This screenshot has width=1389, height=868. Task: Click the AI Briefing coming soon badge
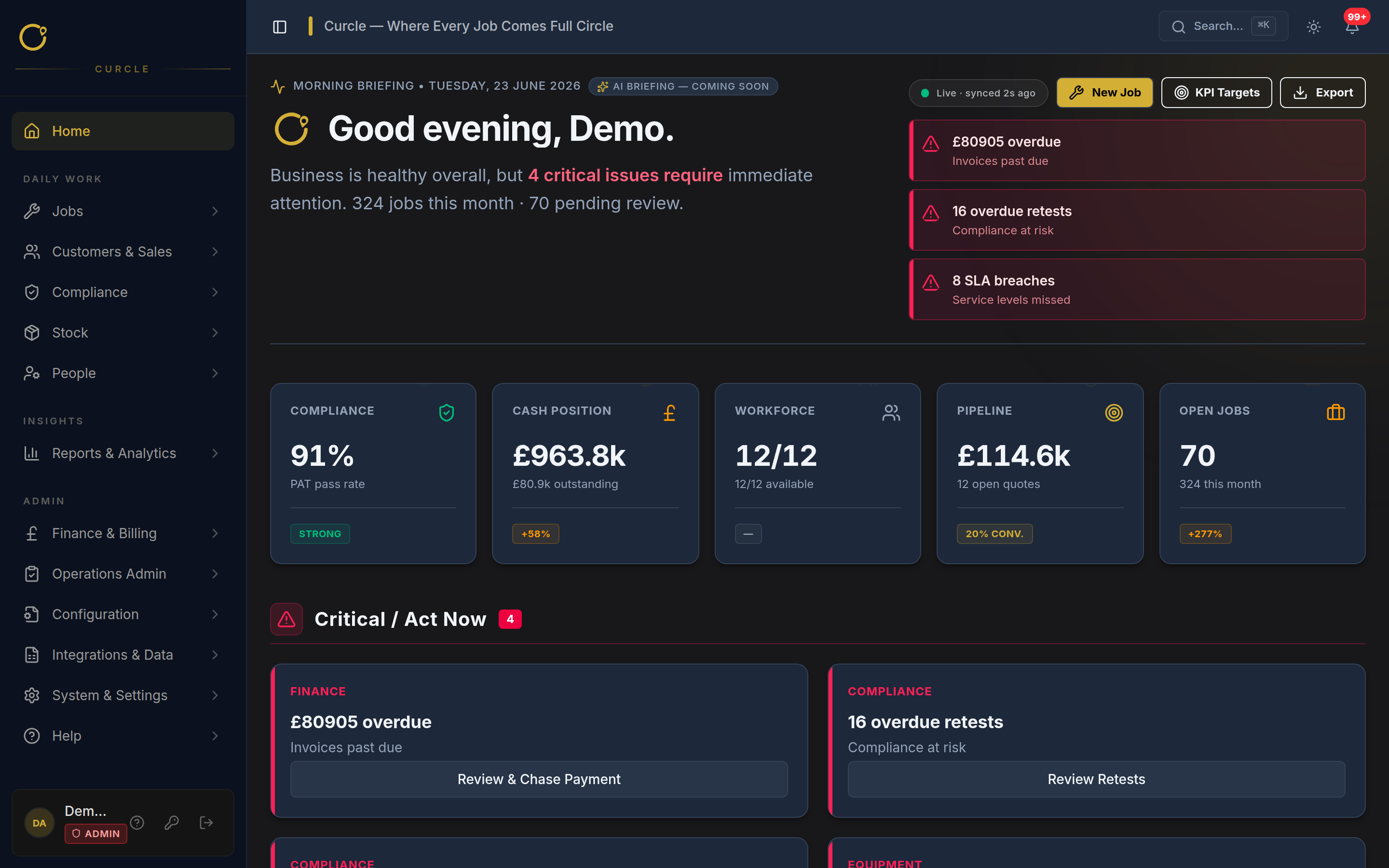click(683, 86)
